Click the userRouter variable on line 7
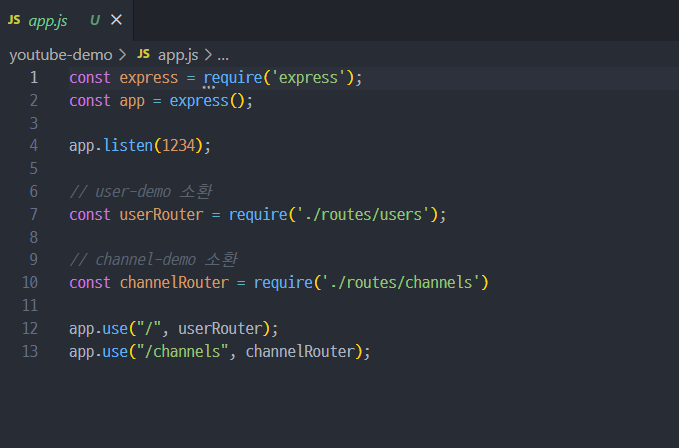The width and height of the screenshot is (679, 448). point(161,215)
